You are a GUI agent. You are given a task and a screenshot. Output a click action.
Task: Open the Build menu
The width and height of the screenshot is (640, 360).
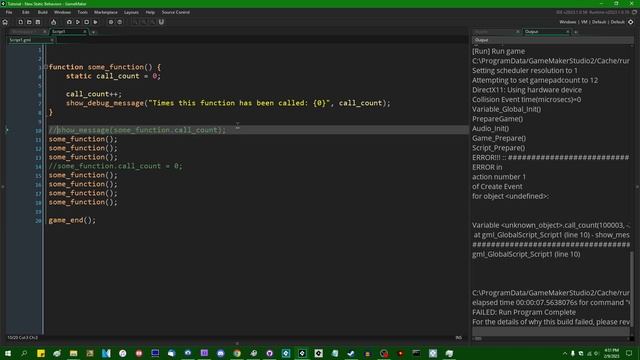click(42, 12)
